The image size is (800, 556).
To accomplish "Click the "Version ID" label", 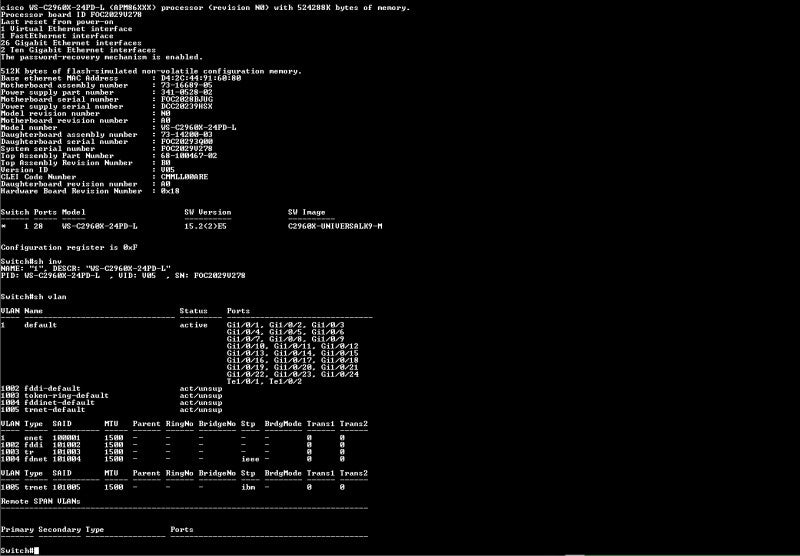I will 24,170.
